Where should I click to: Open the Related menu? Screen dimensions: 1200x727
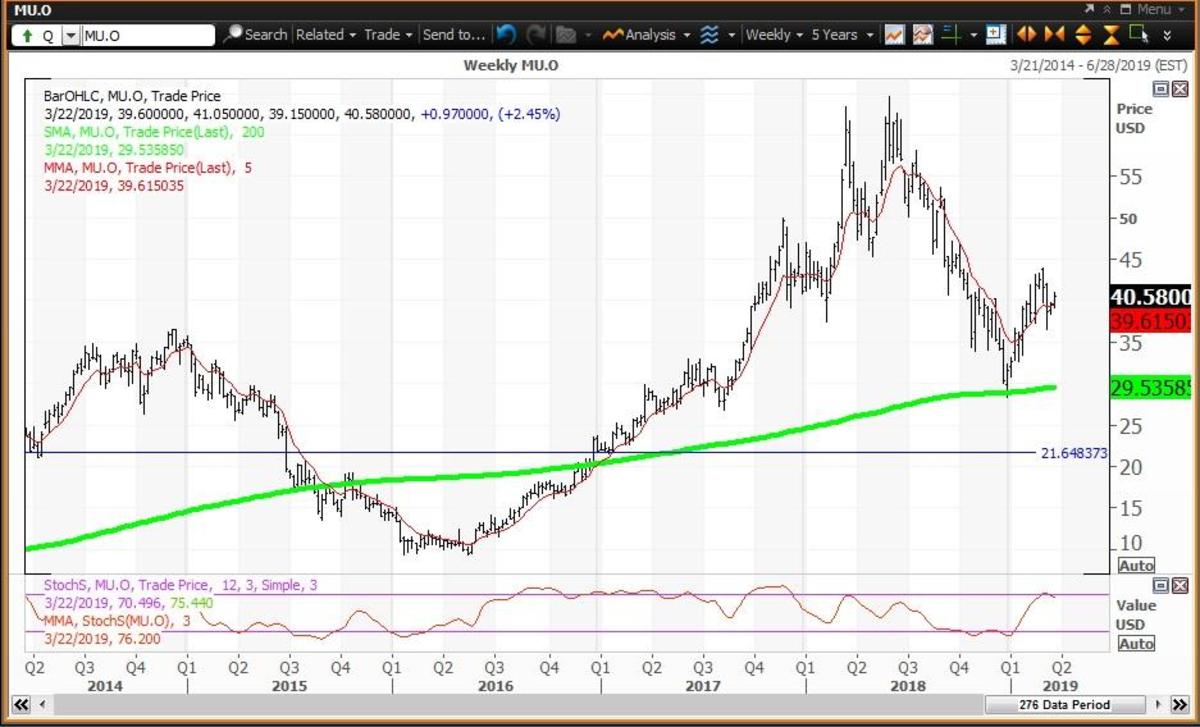(326, 35)
